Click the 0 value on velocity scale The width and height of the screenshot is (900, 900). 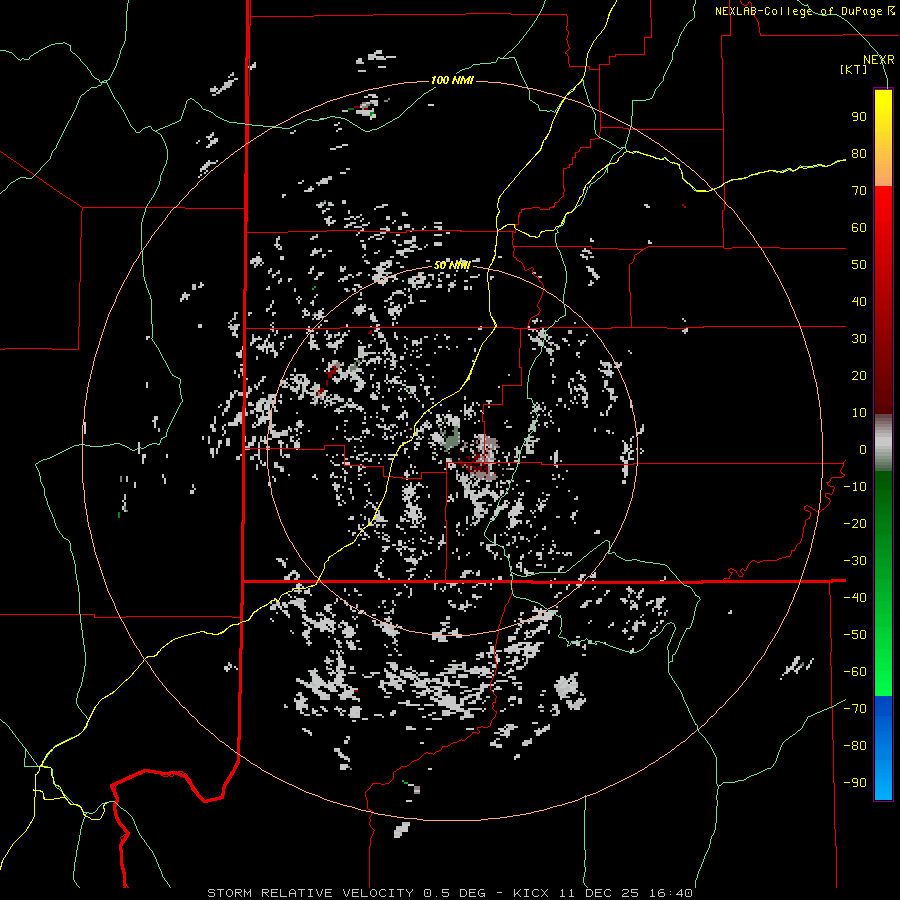coord(863,450)
